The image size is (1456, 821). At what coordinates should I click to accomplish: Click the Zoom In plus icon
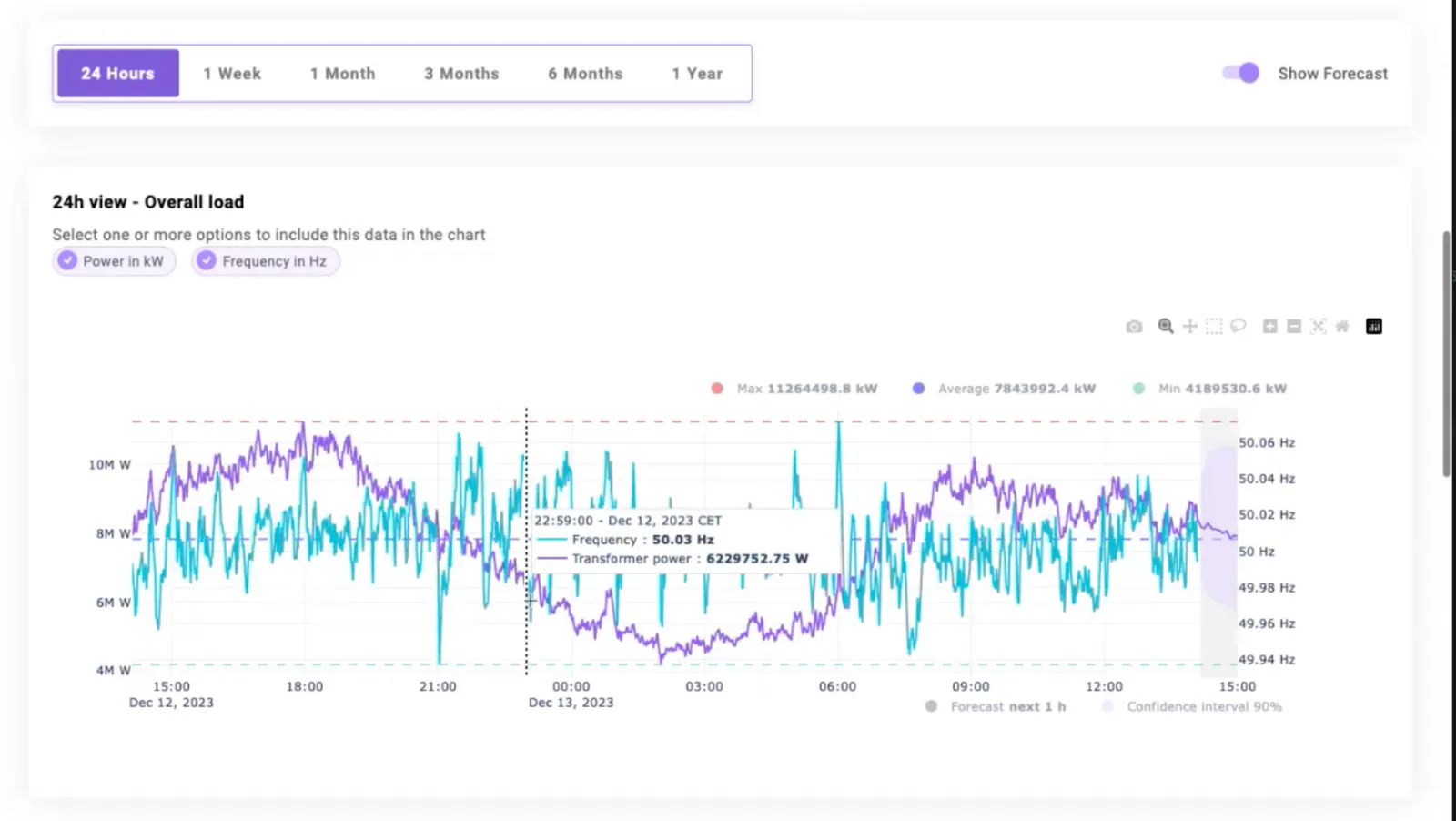(1269, 326)
